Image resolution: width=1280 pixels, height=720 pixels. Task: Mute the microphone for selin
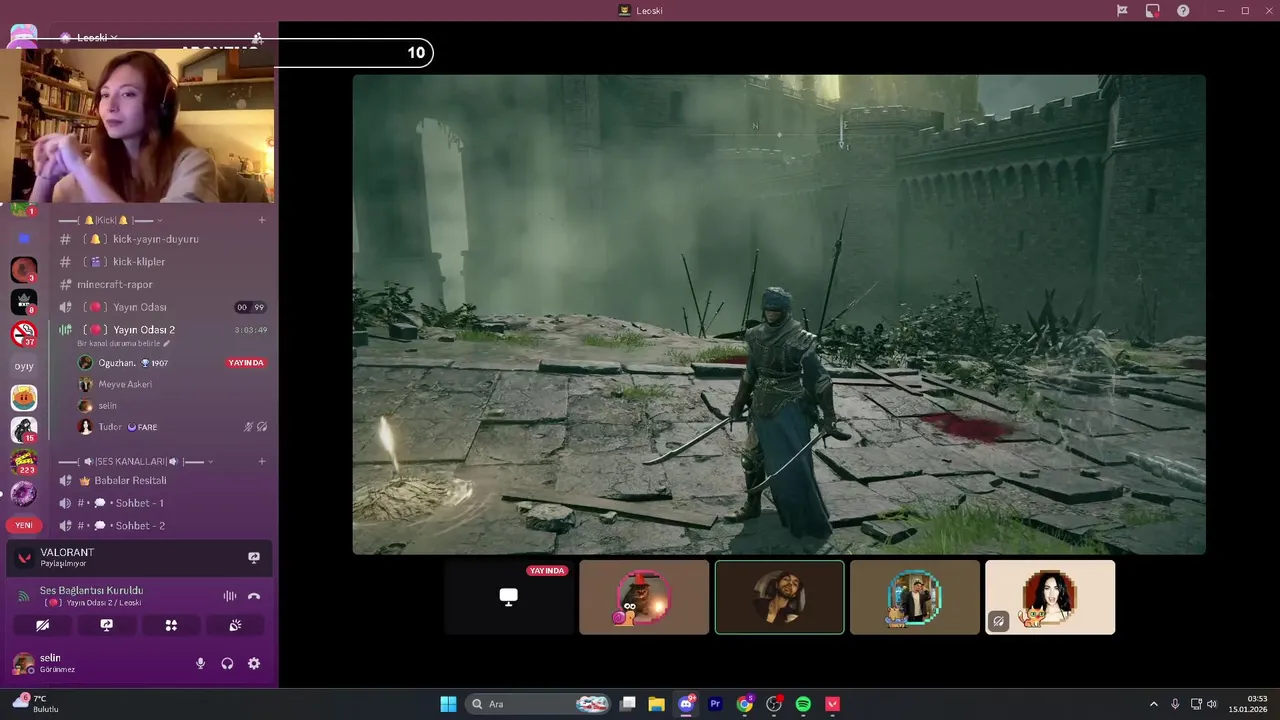tap(200, 663)
